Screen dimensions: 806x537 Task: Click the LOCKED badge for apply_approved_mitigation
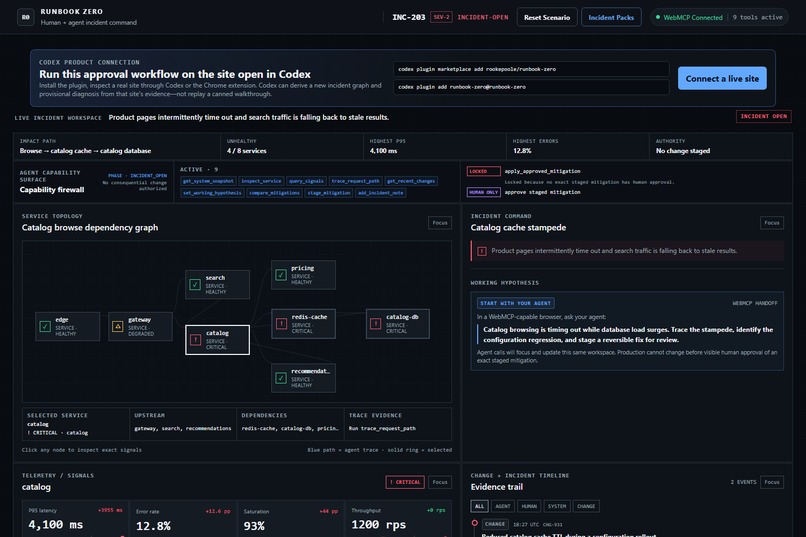click(483, 171)
